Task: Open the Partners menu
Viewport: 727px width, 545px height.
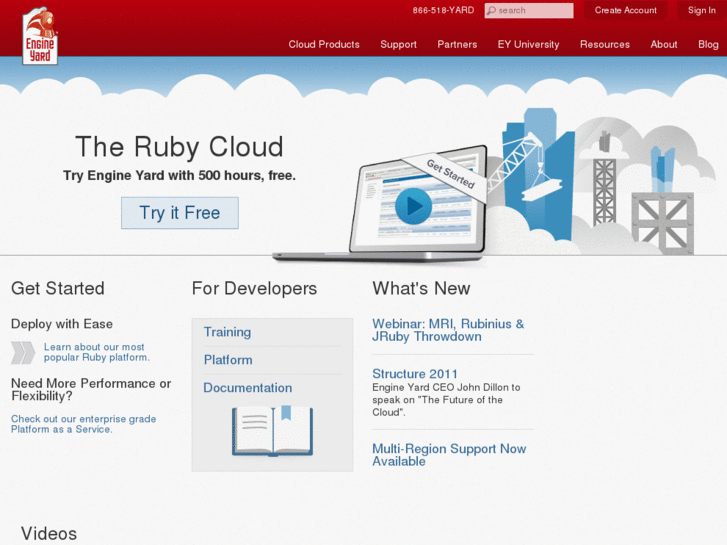Action: [457, 45]
